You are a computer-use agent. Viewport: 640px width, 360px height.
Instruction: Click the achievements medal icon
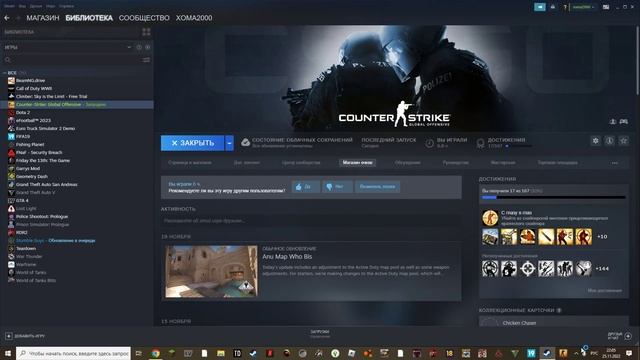click(480, 143)
